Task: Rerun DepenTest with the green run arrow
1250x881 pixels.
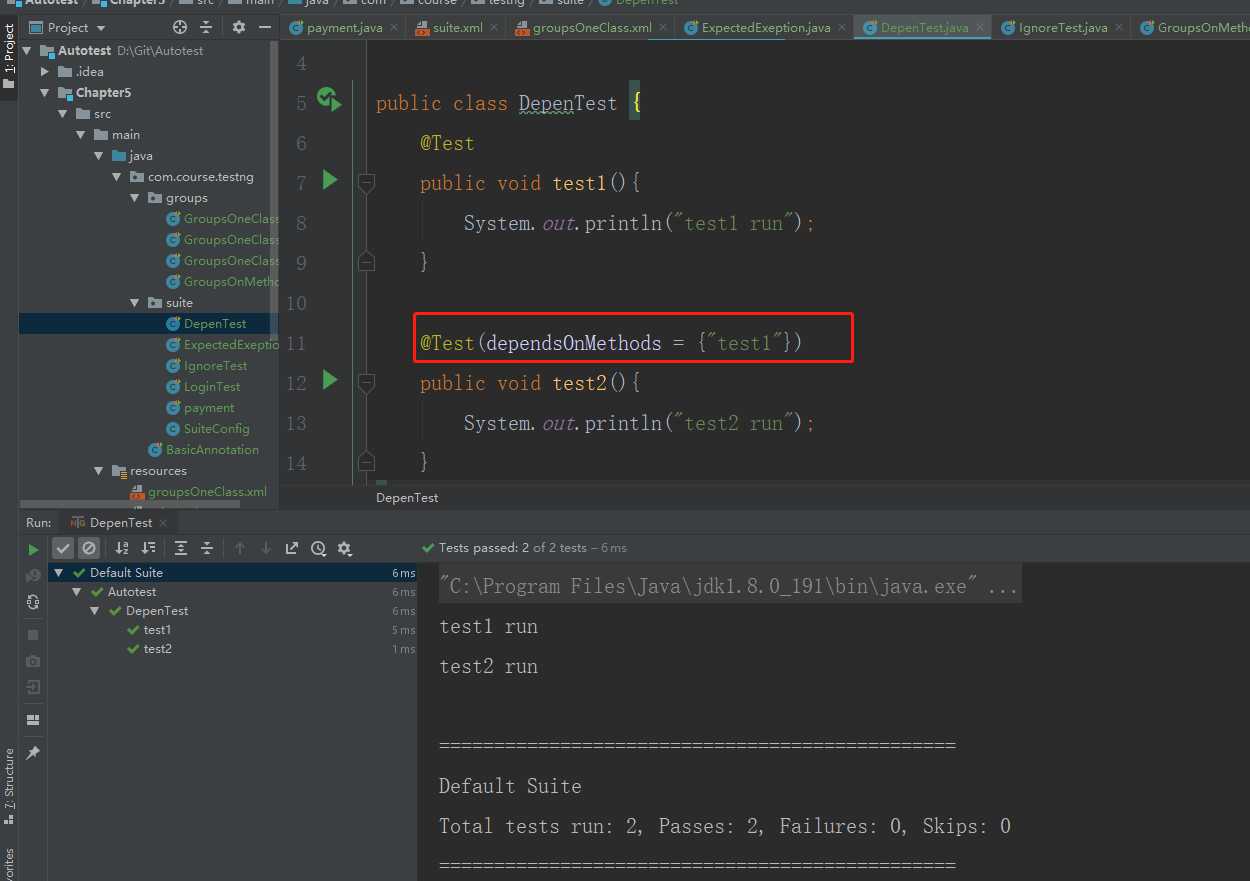Action: click(x=33, y=549)
